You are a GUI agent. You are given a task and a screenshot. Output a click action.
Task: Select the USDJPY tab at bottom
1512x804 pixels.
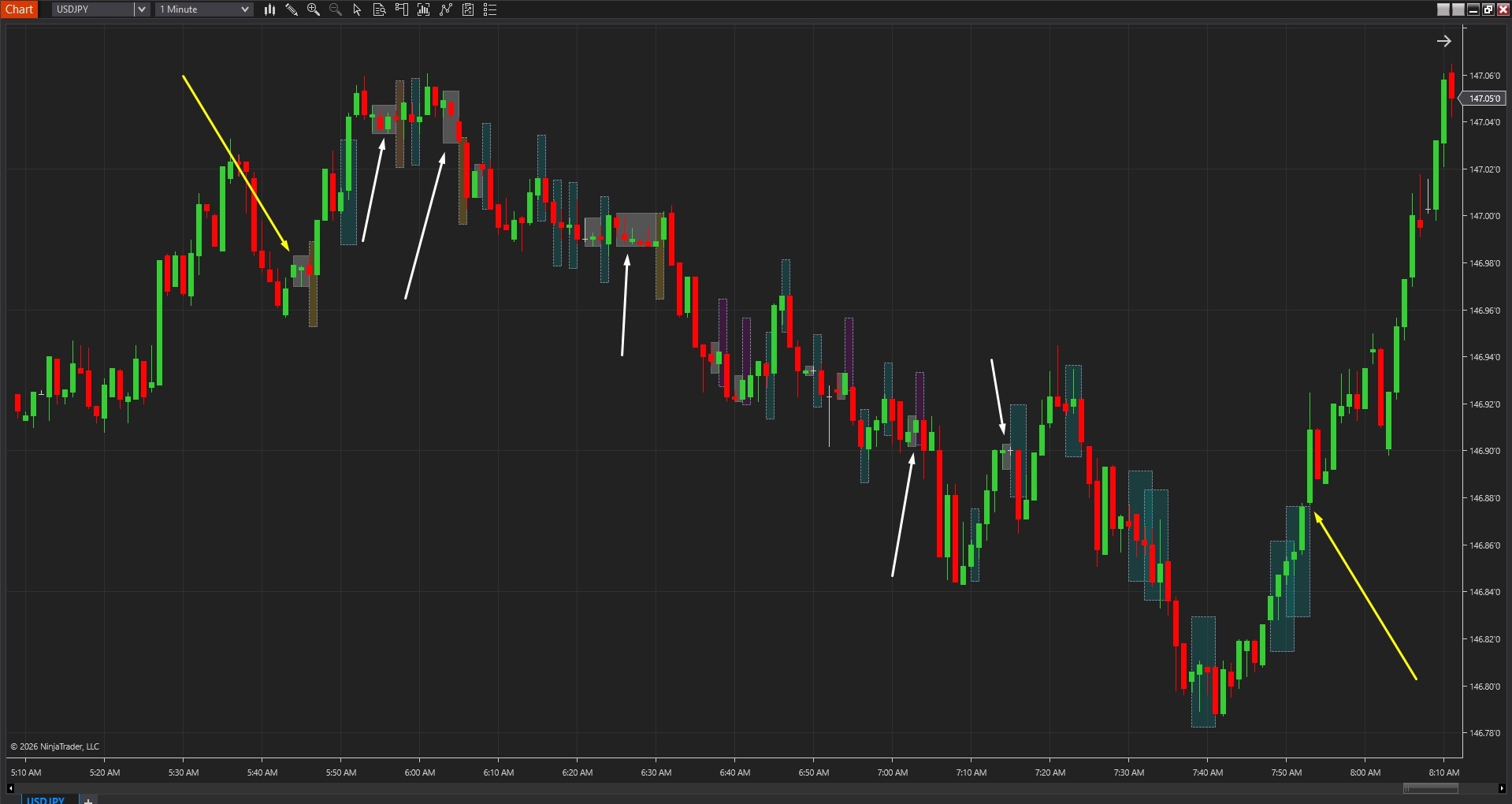(x=46, y=799)
